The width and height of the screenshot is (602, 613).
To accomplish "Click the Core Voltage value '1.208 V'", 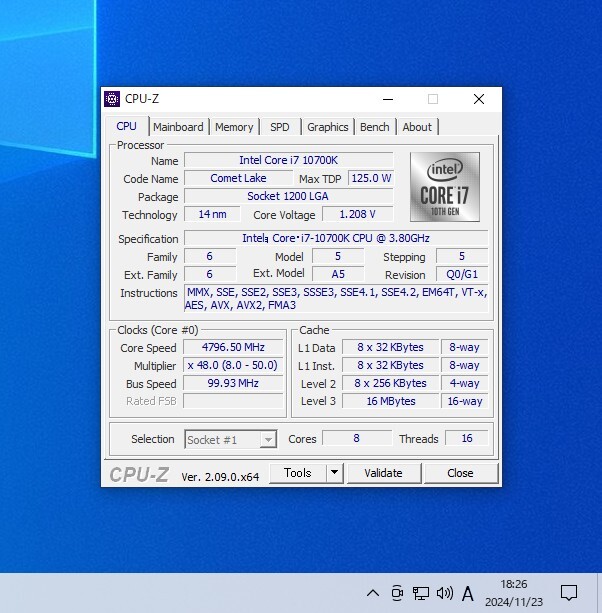I will 357,214.
